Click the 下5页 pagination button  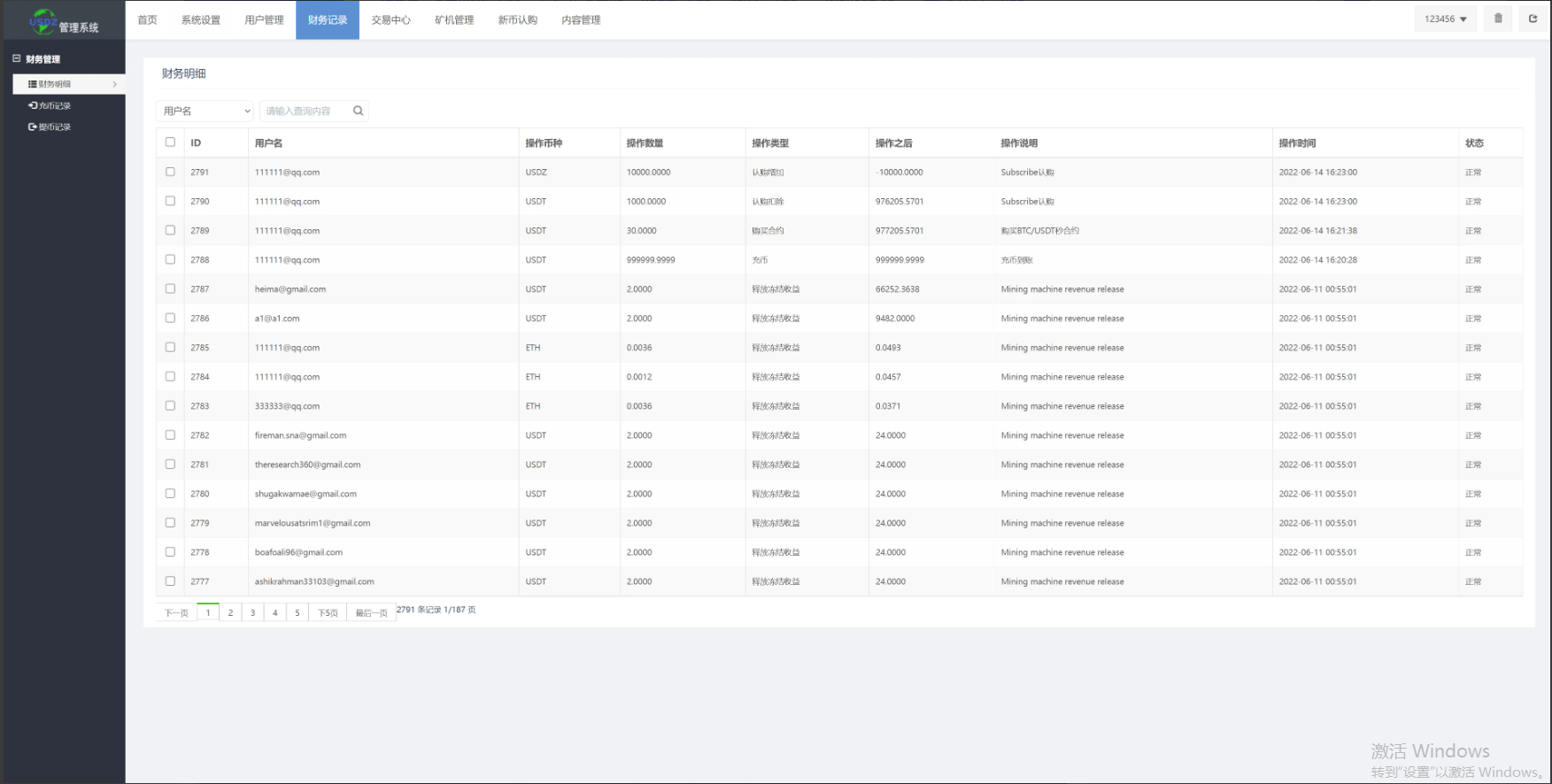(328, 612)
